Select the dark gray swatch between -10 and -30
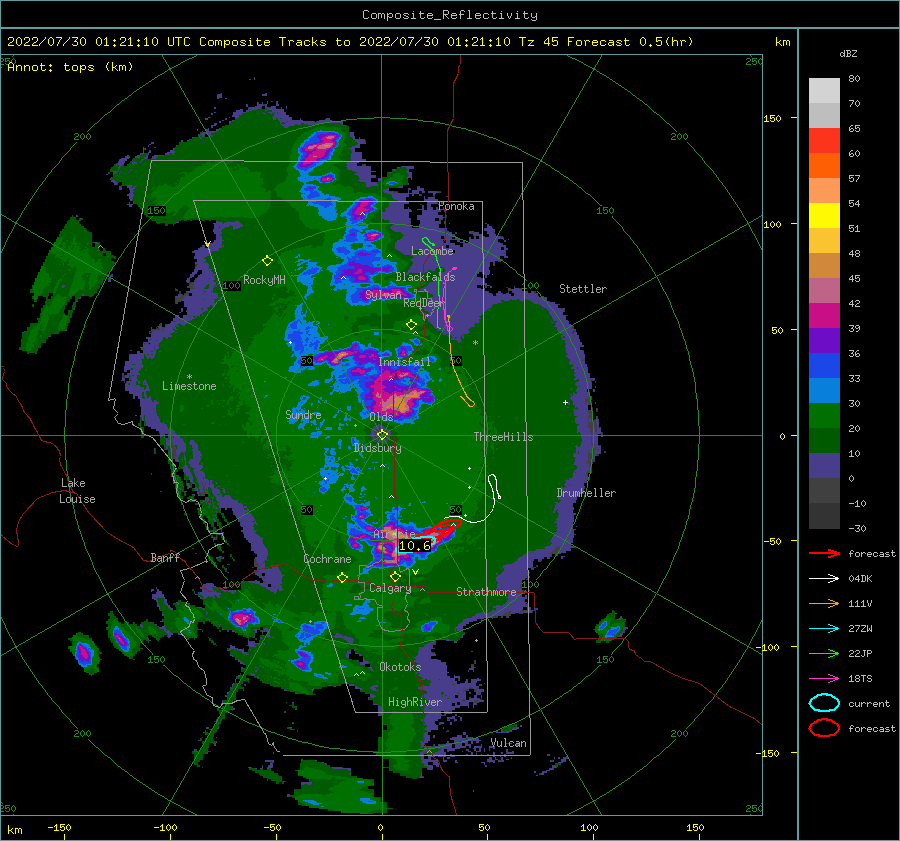Viewport: 900px width, 841px height. click(824, 516)
